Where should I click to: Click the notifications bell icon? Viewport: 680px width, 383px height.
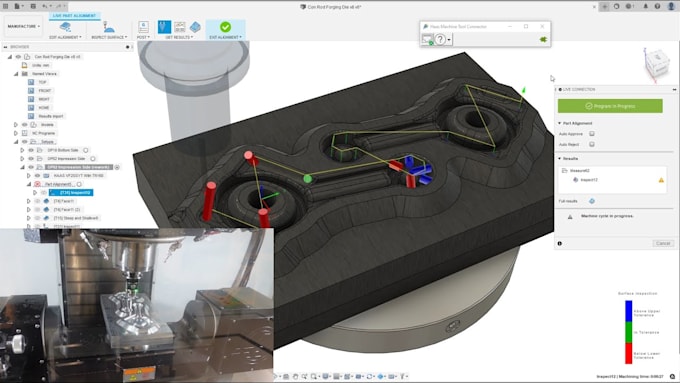(645, 7)
